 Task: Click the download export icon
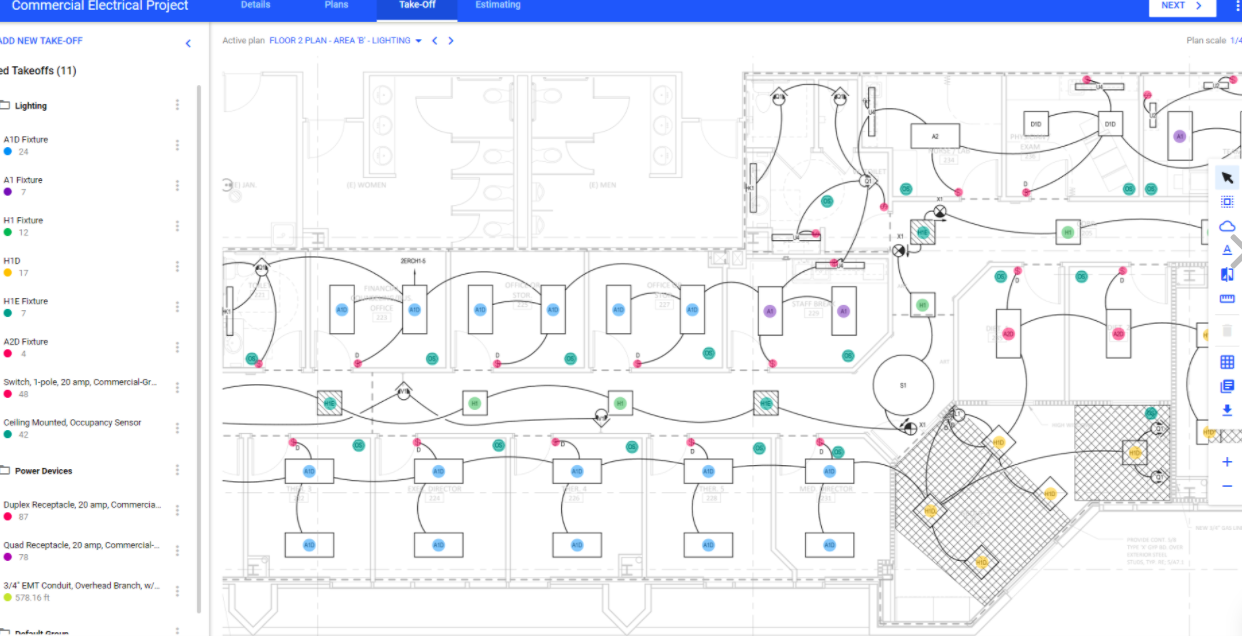point(1227,410)
